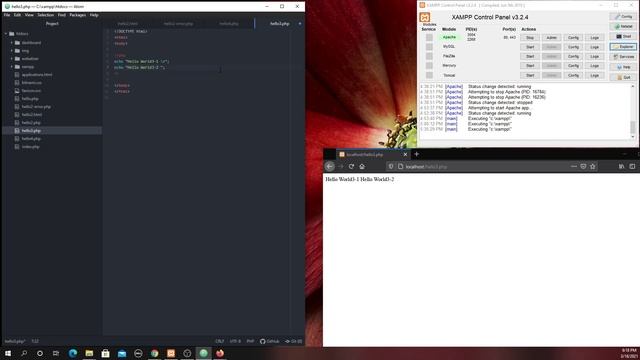Toggle the Tomcat service checkbox in XAMPP
Viewport: 640px width, 360px height.
tap(429, 76)
